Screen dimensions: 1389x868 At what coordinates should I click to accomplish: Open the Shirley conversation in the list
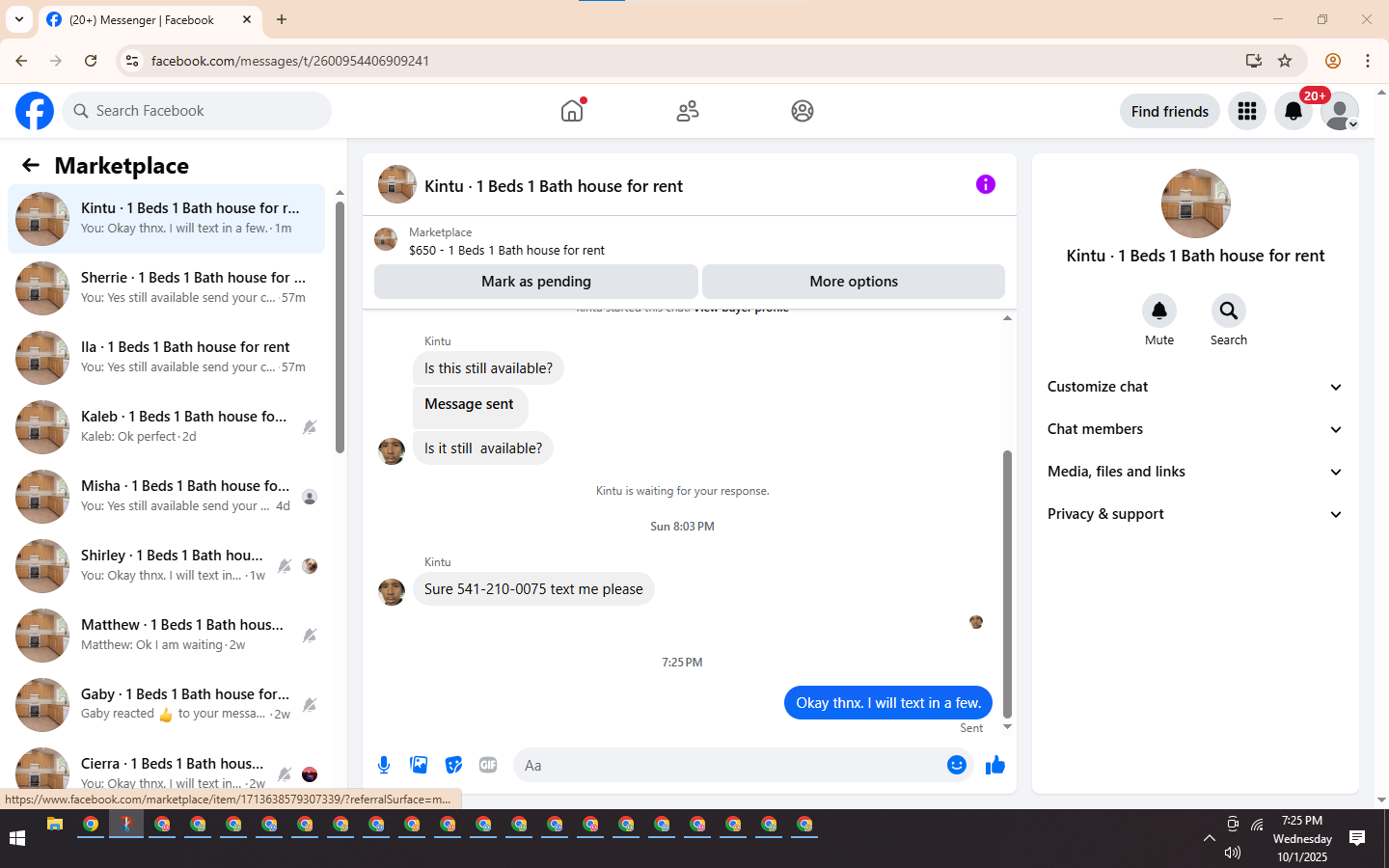click(x=166, y=566)
